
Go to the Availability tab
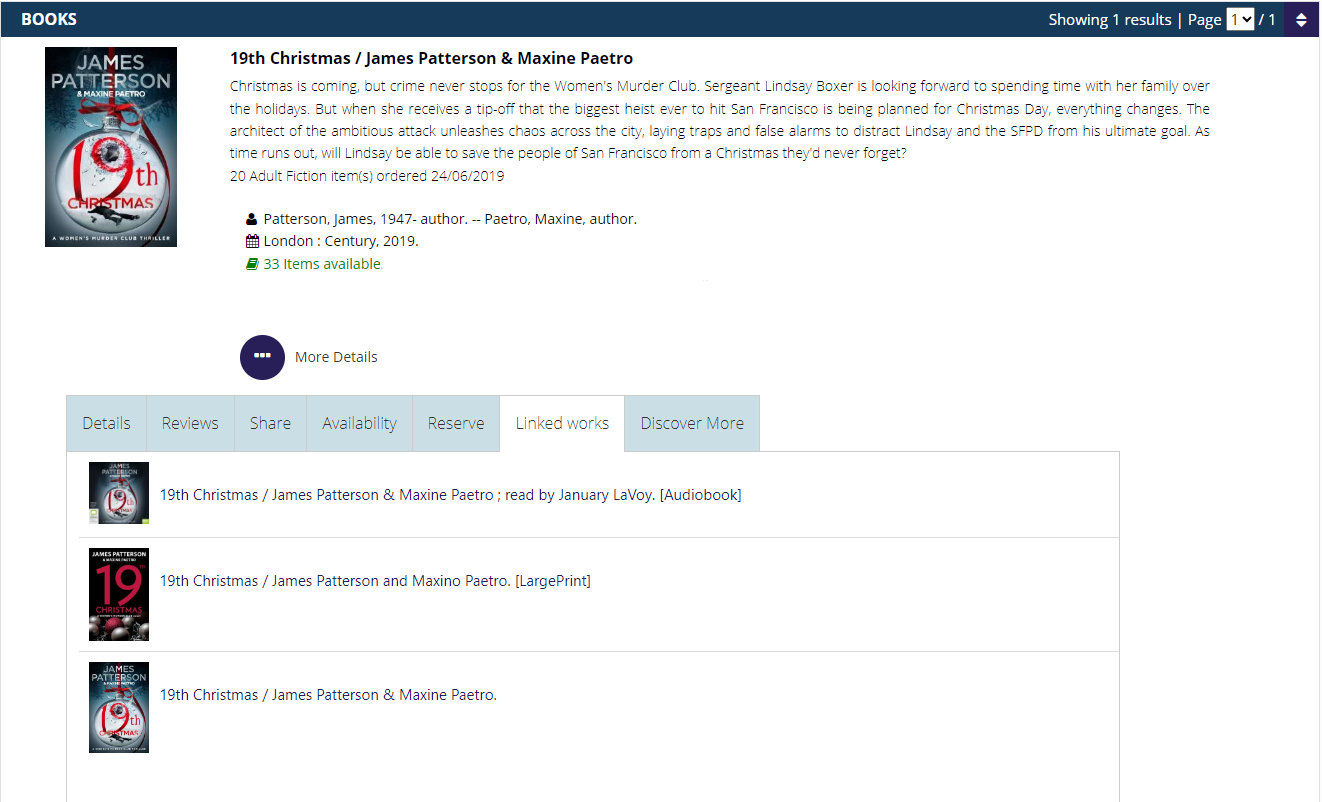(x=359, y=423)
